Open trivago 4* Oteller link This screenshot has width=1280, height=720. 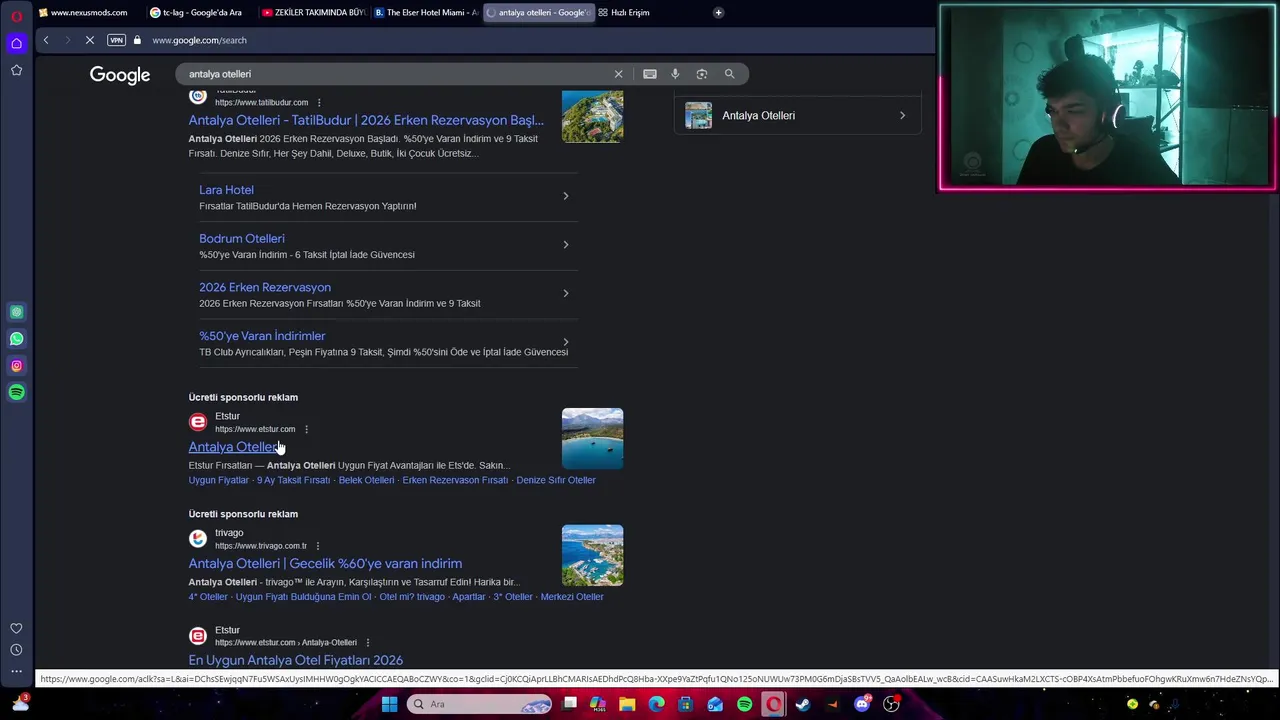click(x=208, y=597)
